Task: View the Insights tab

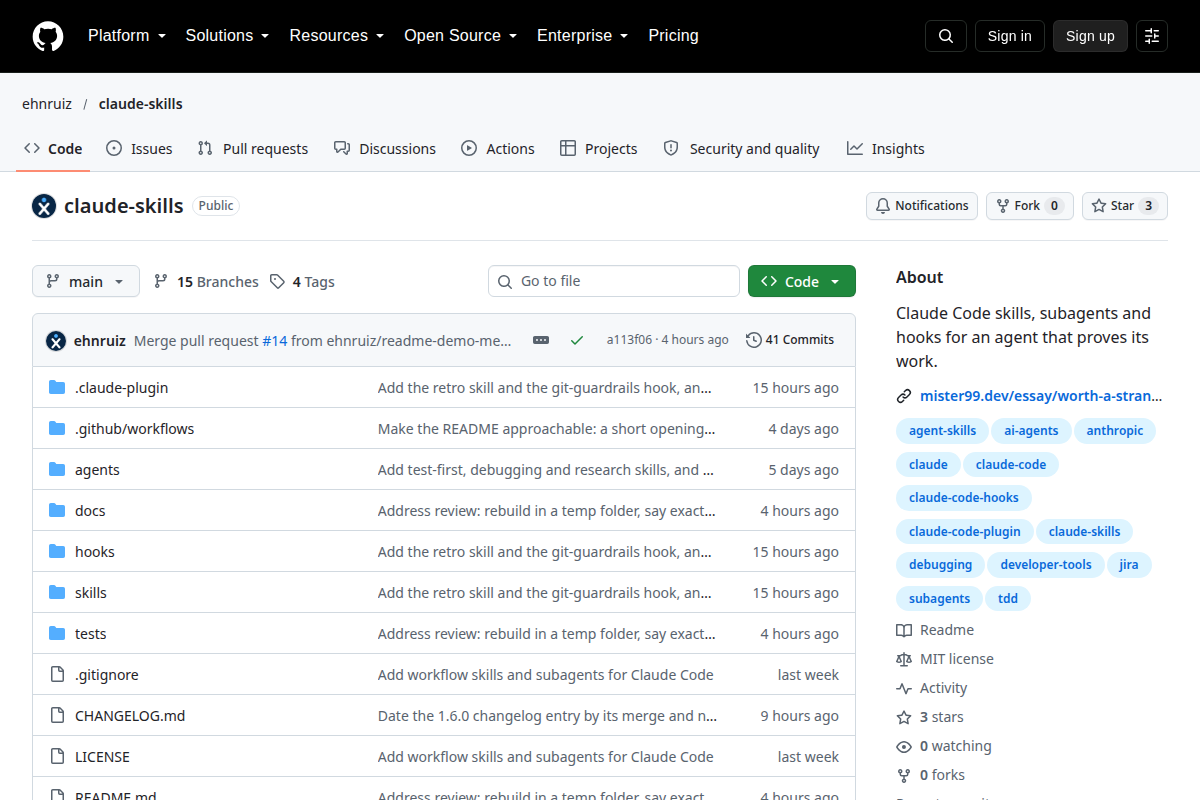Action: pyautogui.click(x=885, y=149)
